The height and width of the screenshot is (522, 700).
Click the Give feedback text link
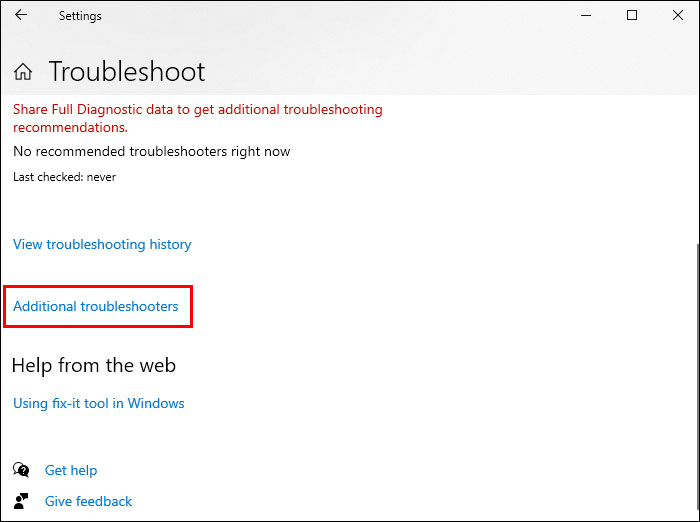point(88,501)
